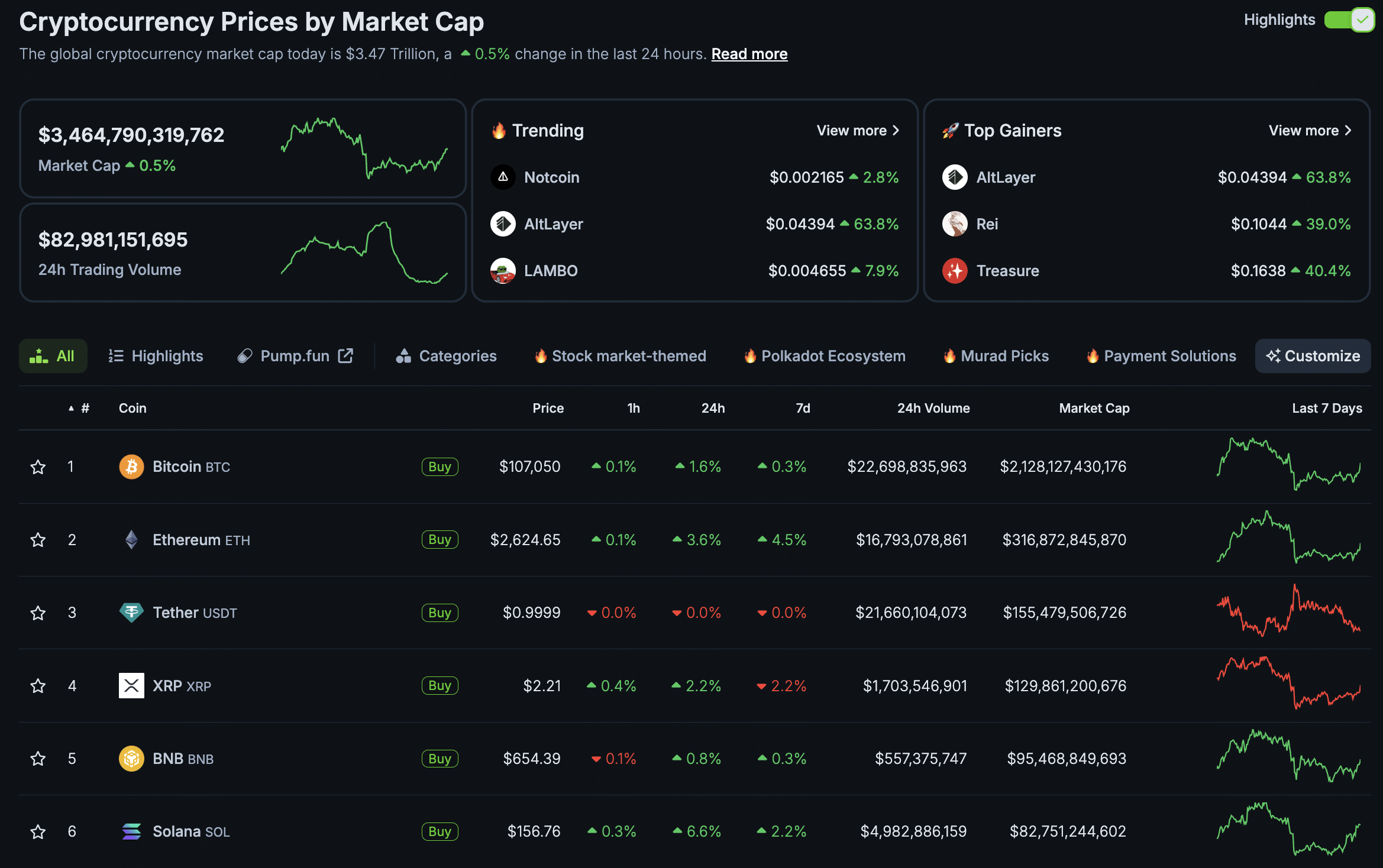The height and width of the screenshot is (868, 1383).
Task: Sort by Price column header
Action: (548, 408)
